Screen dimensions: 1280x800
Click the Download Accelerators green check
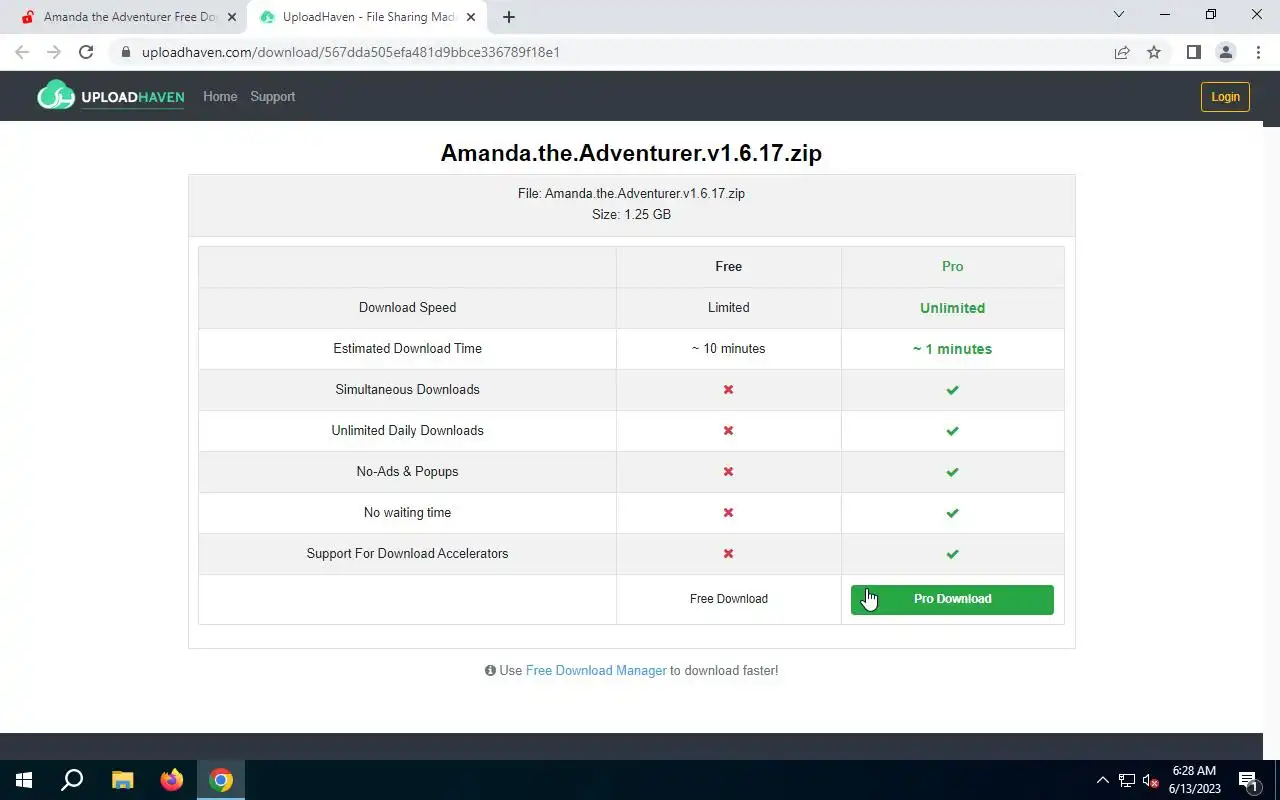[x=952, y=554]
